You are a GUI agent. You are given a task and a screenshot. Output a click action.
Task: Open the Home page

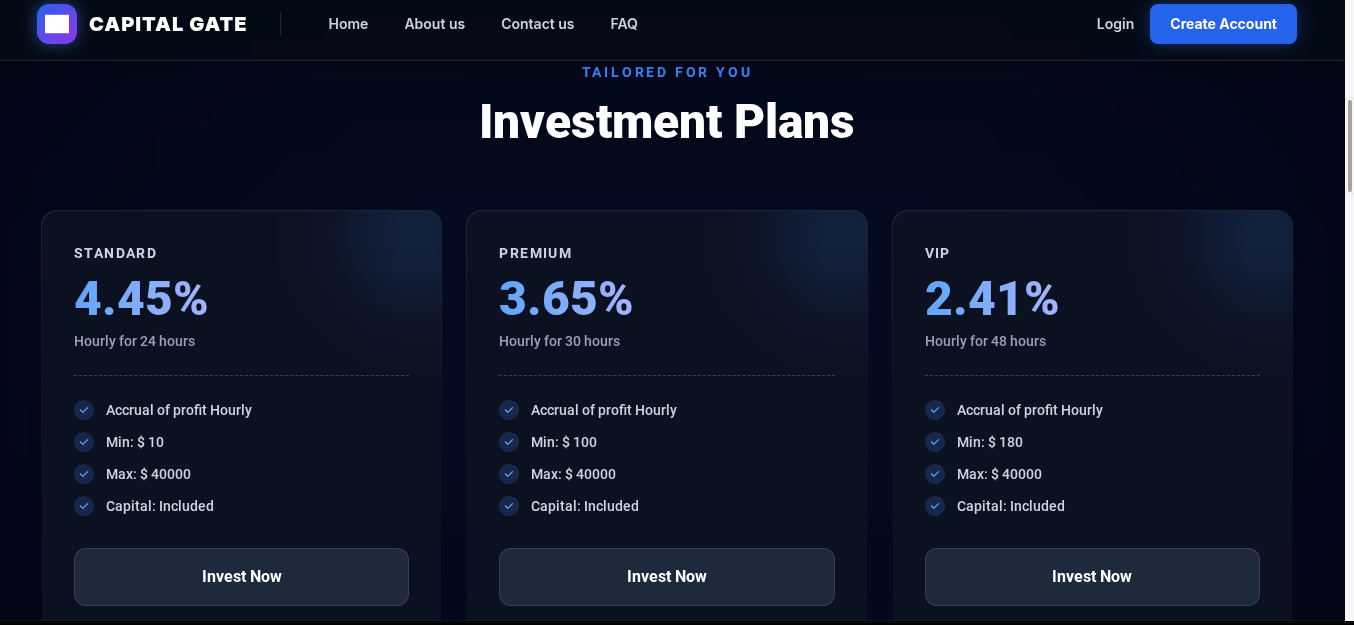348,24
